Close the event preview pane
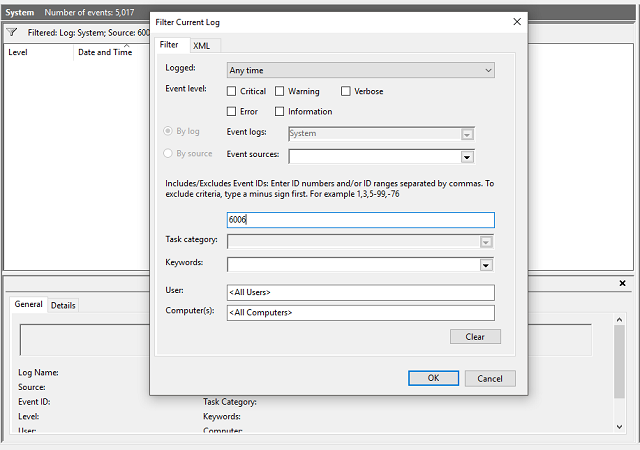640x450 pixels. coord(623,283)
